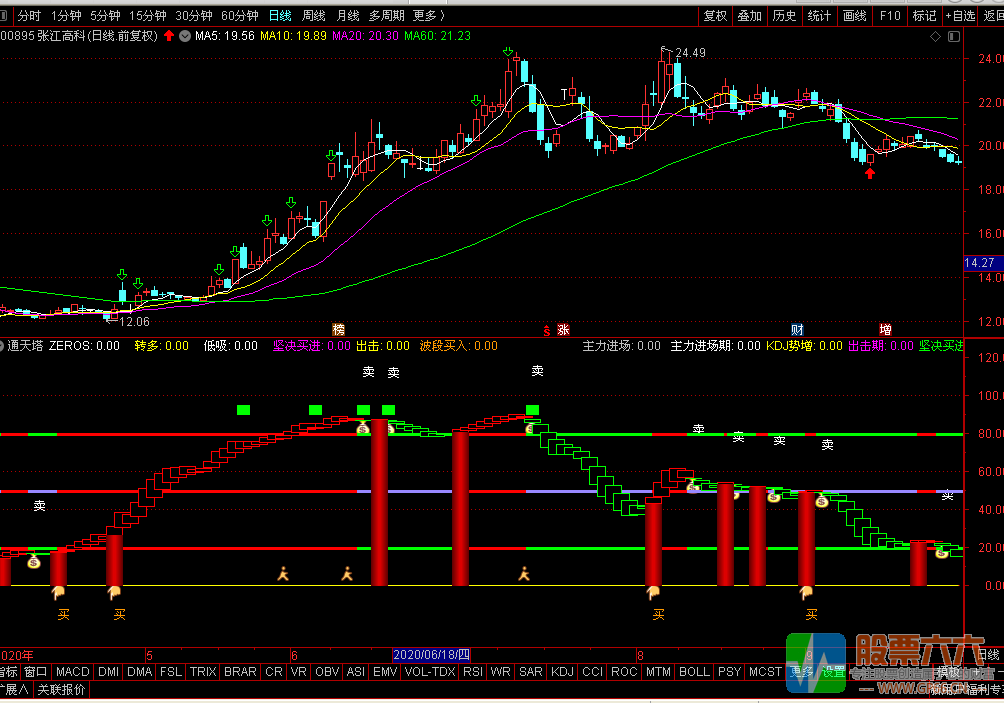
Task: Select the MTM indicator tab
Action: click(658, 672)
